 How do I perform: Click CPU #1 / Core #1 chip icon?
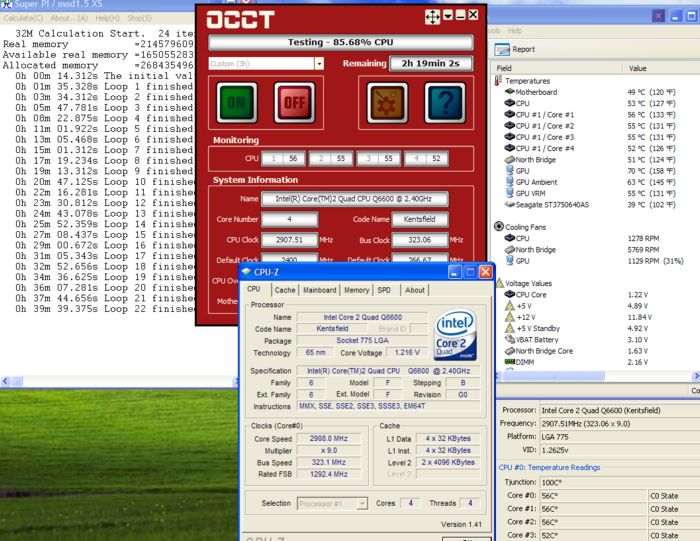coord(510,114)
